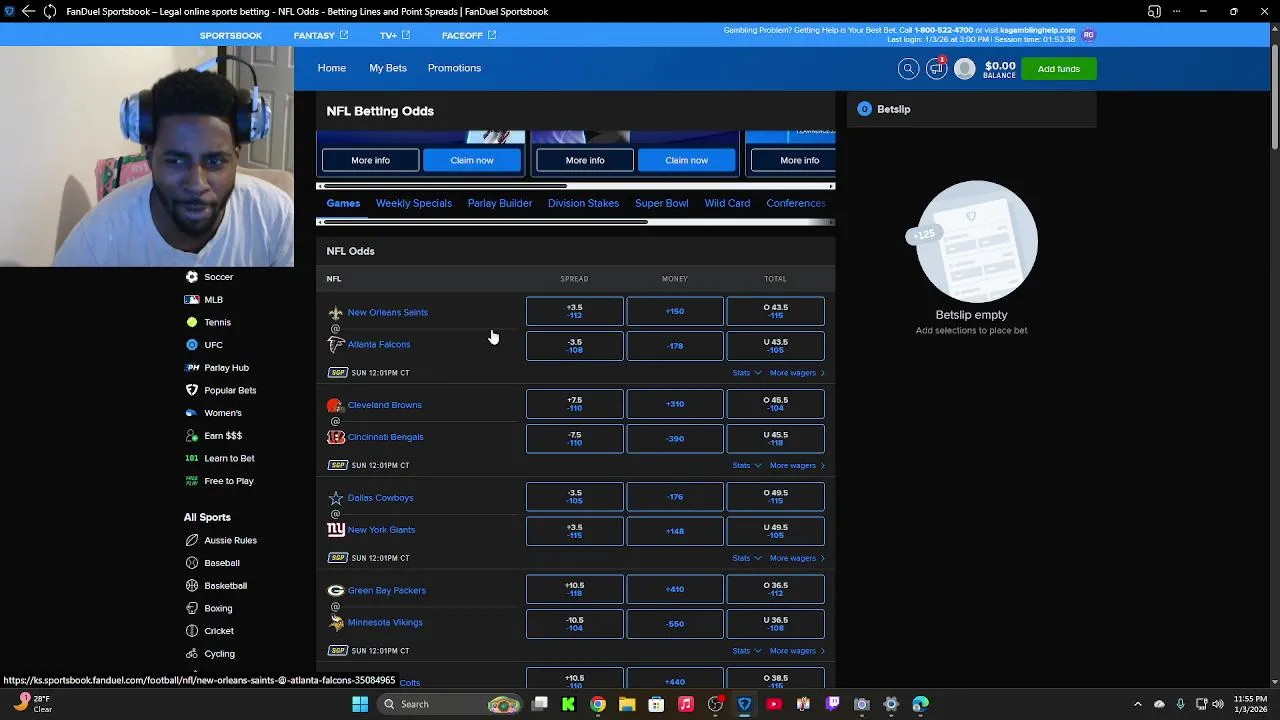This screenshot has width=1280, height=720.
Task: Select New Orleans Saints +150 moneyline
Action: [675, 311]
